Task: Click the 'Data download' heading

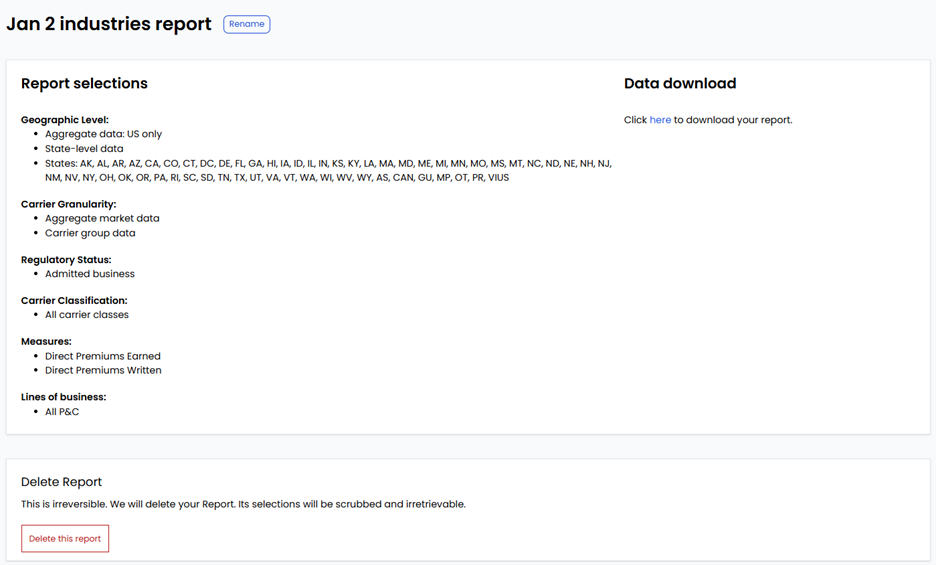Action: coord(680,84)
